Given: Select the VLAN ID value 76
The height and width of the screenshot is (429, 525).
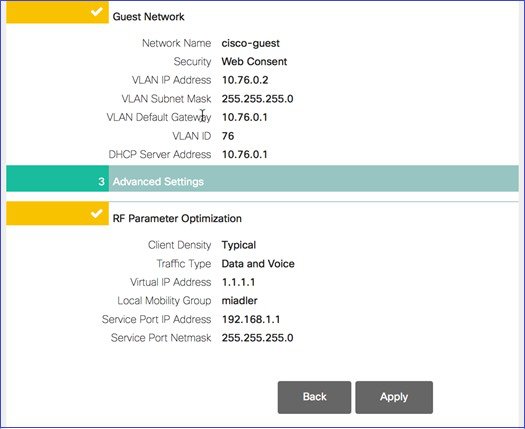Looking at the screenshot, I should pyautogui.click(x=228, y=136).
